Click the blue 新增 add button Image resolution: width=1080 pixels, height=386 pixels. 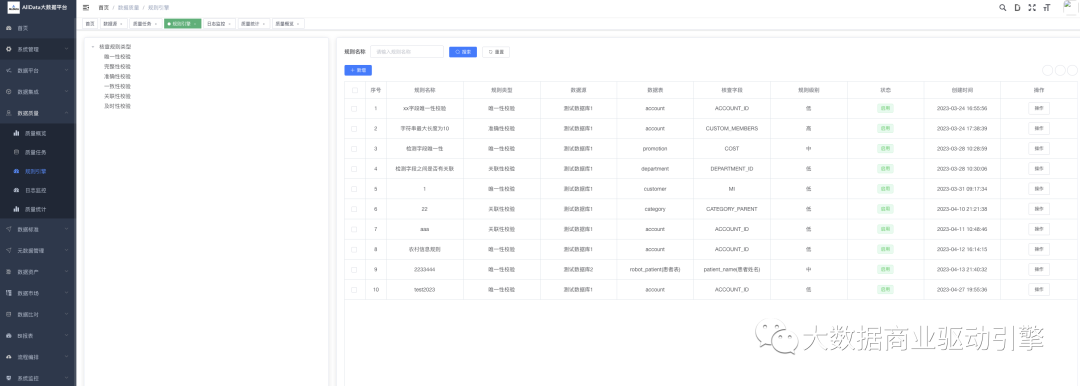358,70
